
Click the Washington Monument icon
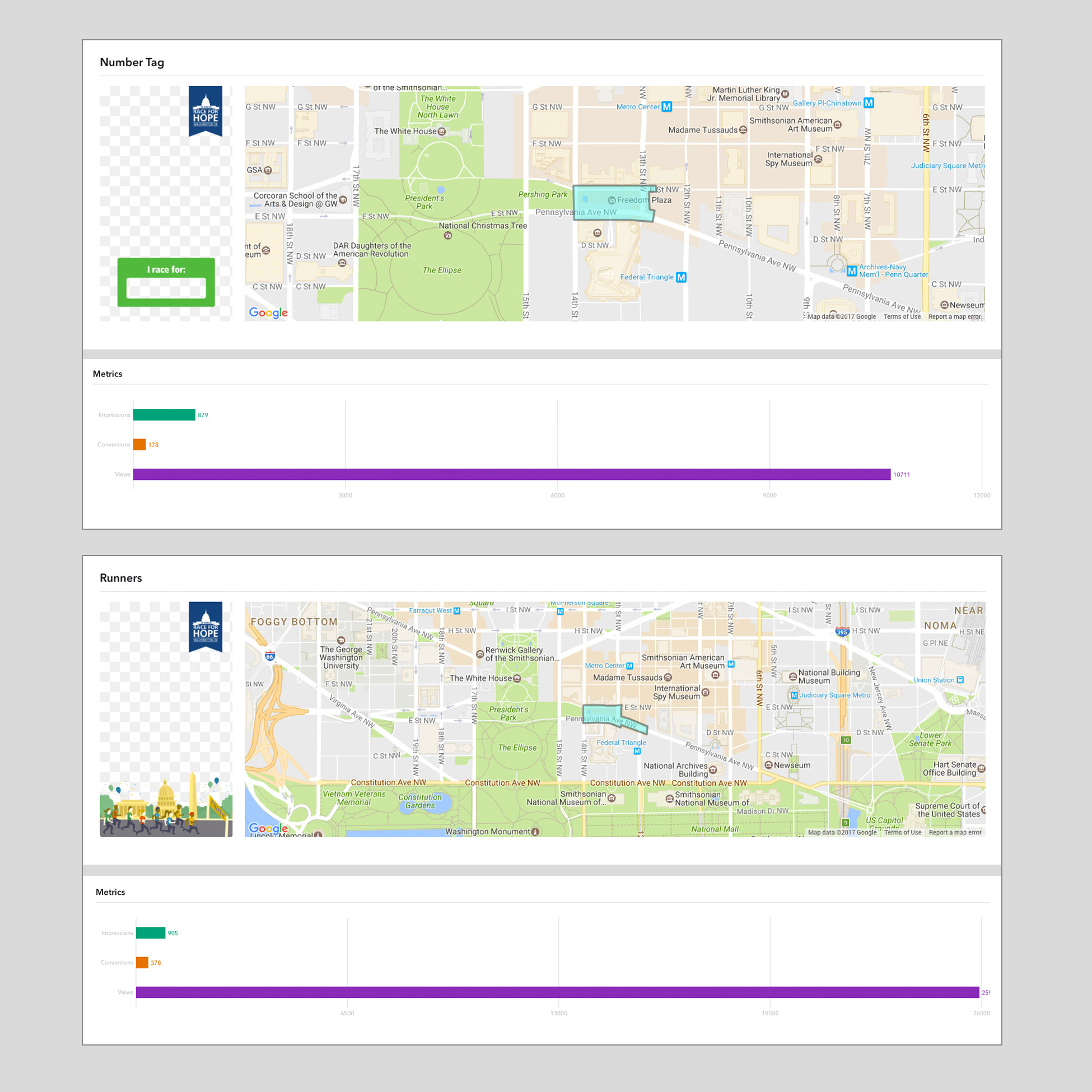[x=535, y=832]
